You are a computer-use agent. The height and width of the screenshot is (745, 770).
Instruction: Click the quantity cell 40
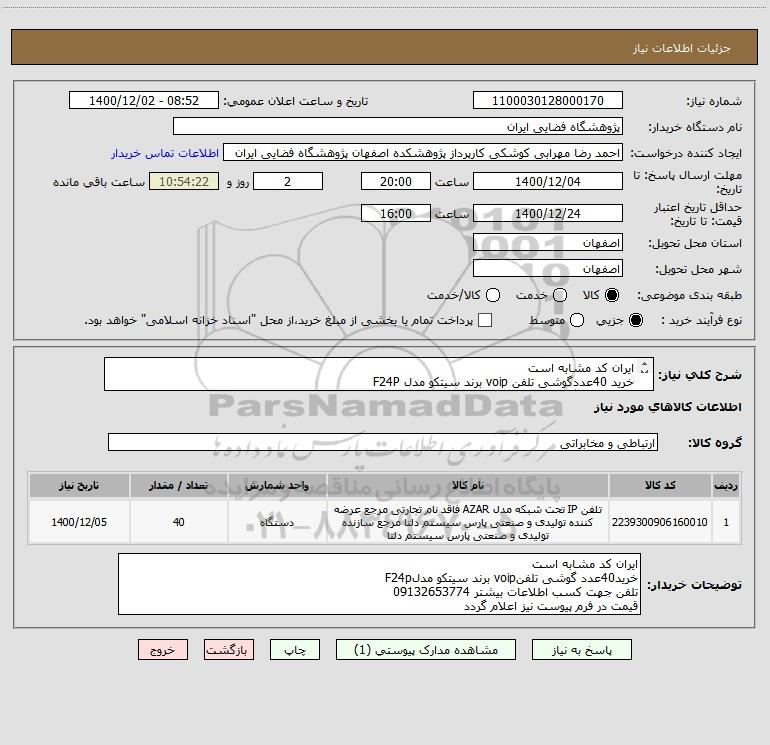point(179,522)
